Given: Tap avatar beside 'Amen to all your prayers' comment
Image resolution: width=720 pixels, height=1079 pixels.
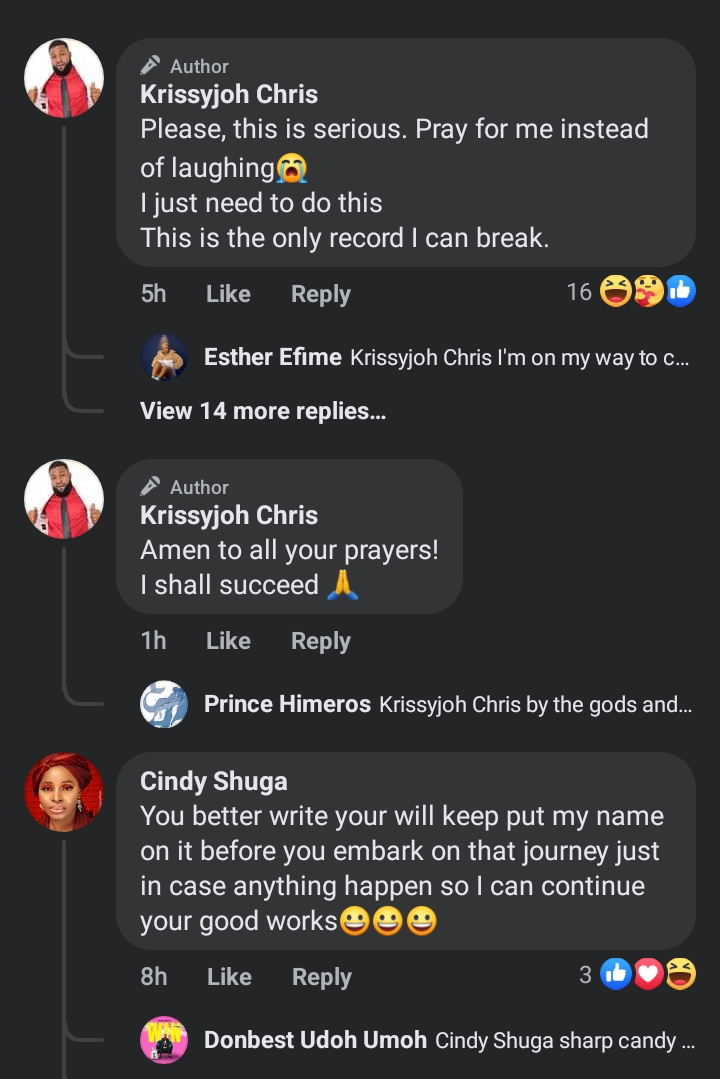Looking at the screenshot, I should (64, 500).
